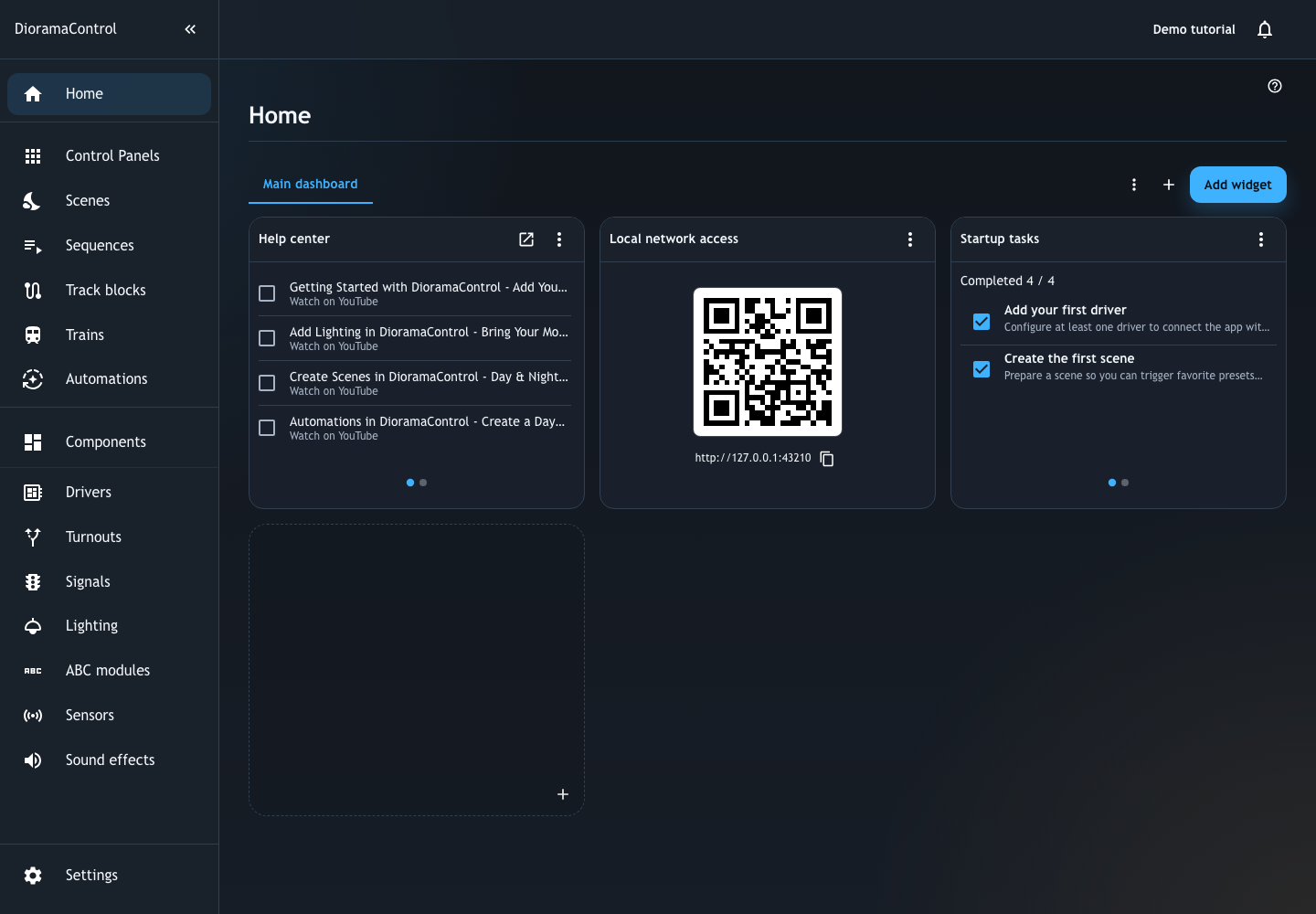This screenshot has height=914, width=1316.
Task: Open Help center in external window
Action: click(526, 239)
